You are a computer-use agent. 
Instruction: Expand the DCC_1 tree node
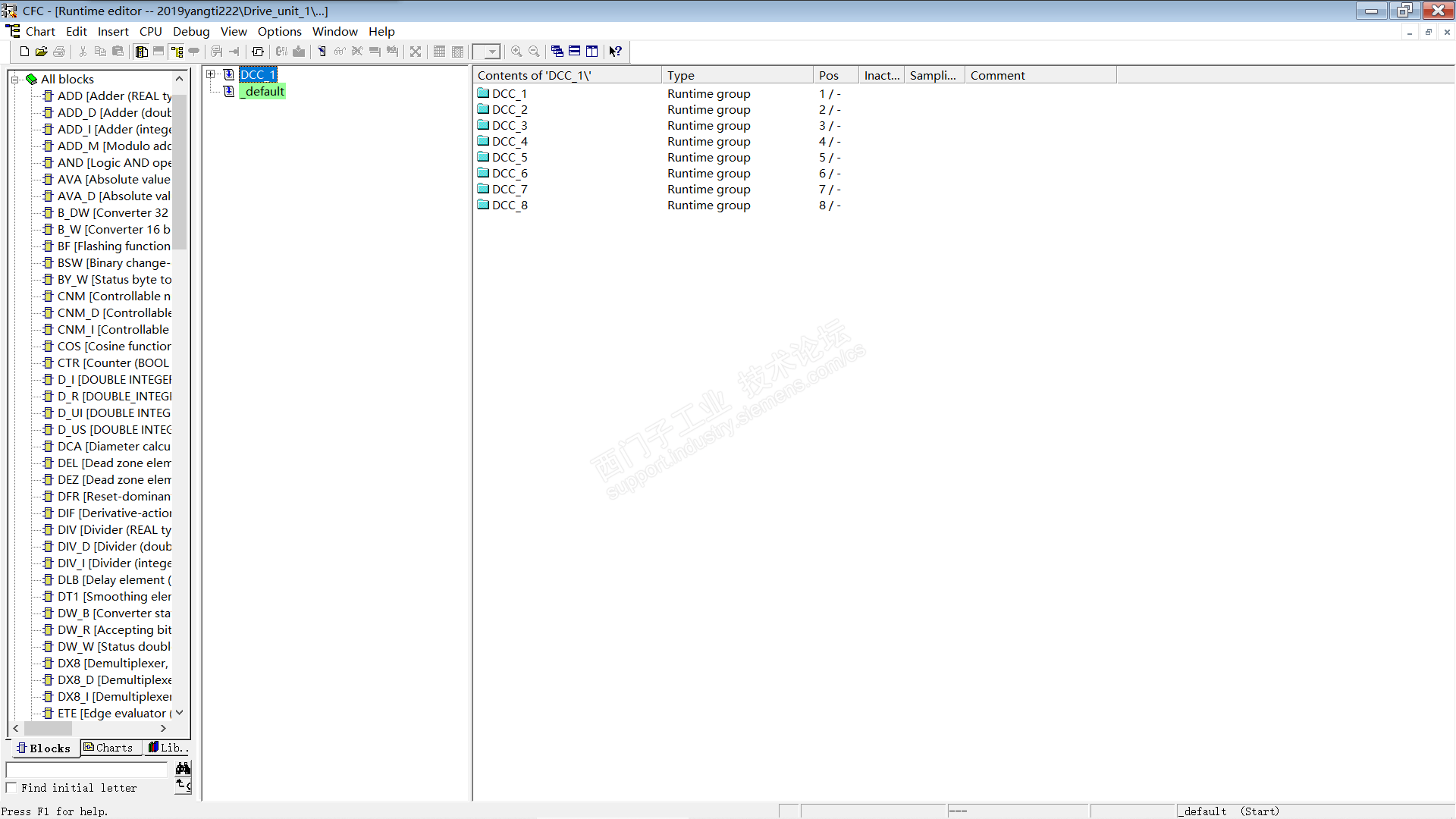[211, 74]
